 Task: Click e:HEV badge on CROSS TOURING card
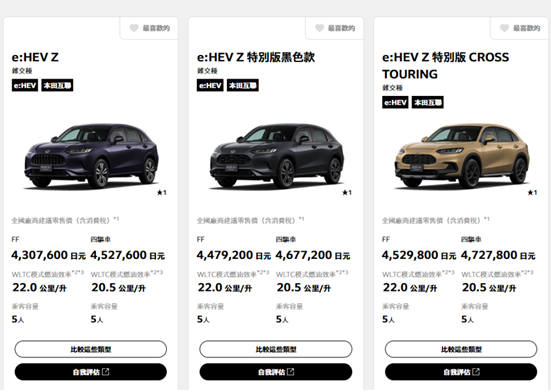tap(395, 103)
